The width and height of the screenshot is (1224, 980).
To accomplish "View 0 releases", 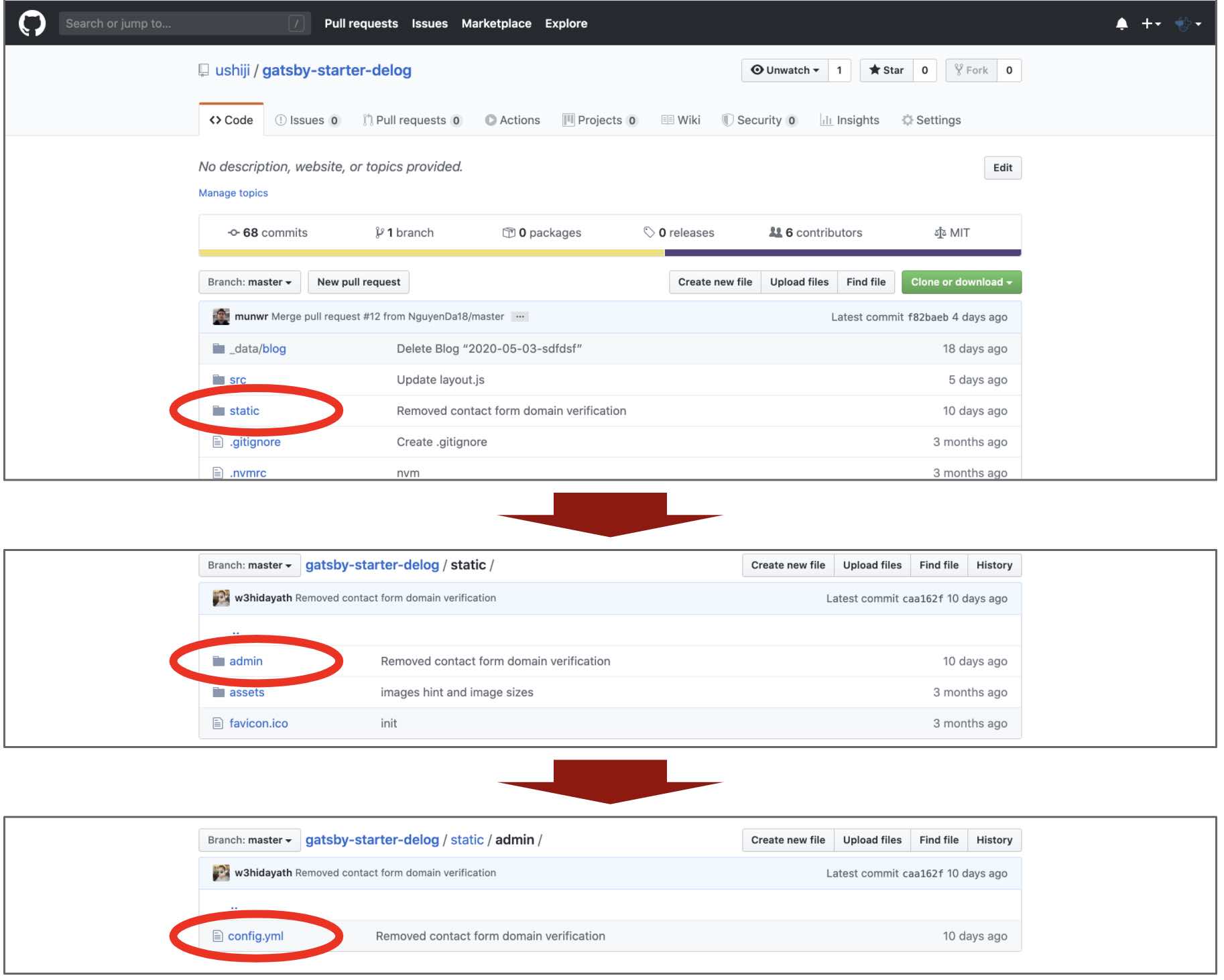I will click(679, 233).
